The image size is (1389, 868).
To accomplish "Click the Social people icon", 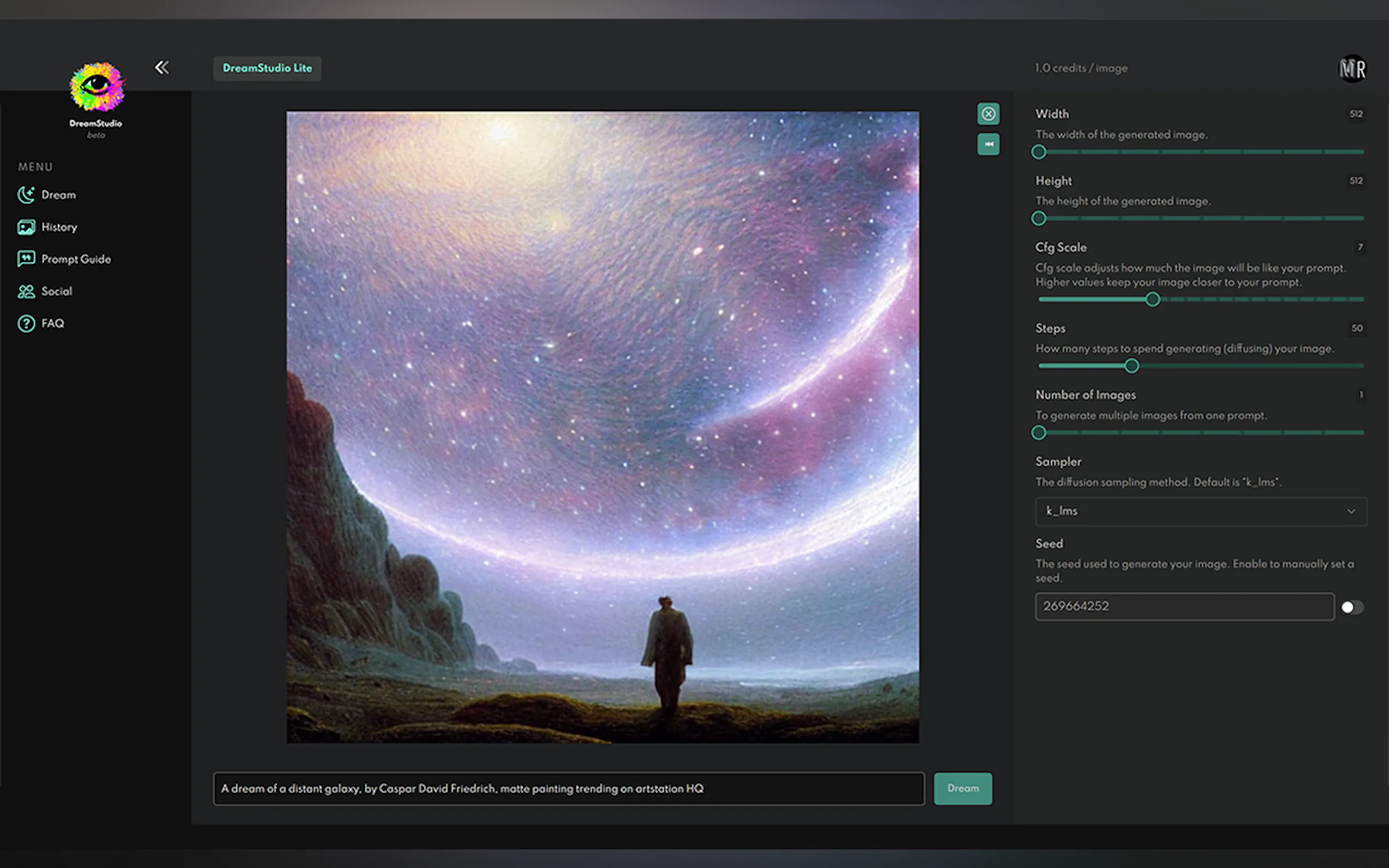I will tap(26, 292).
